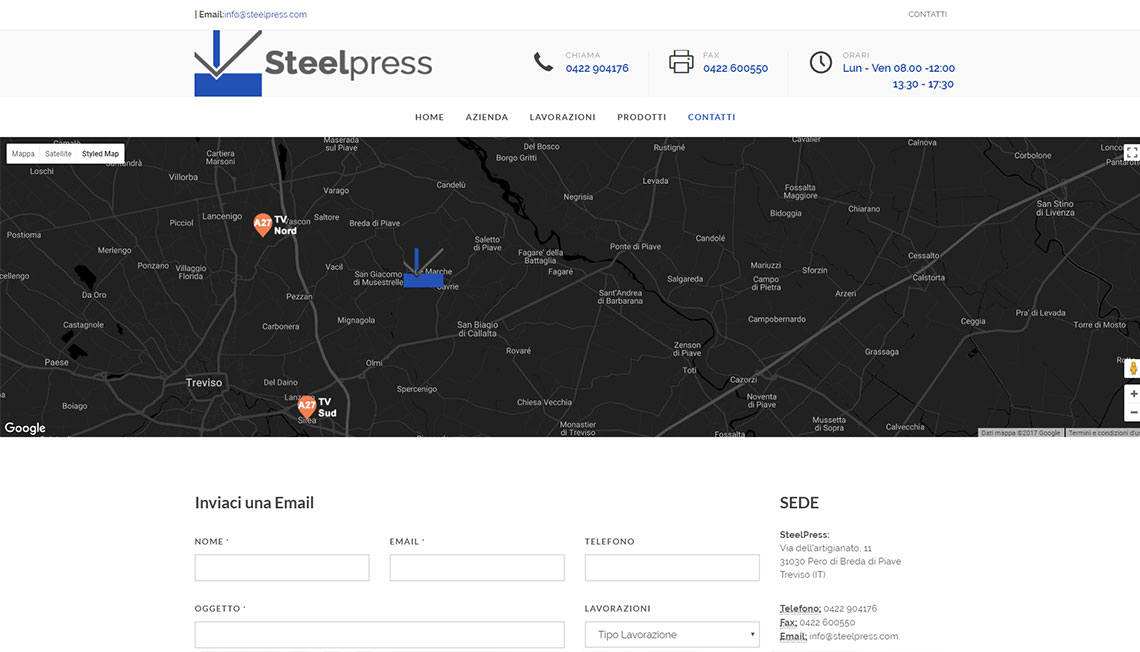Click 'Ponte di Piave' map label
1140x652 pixels.
635,246
